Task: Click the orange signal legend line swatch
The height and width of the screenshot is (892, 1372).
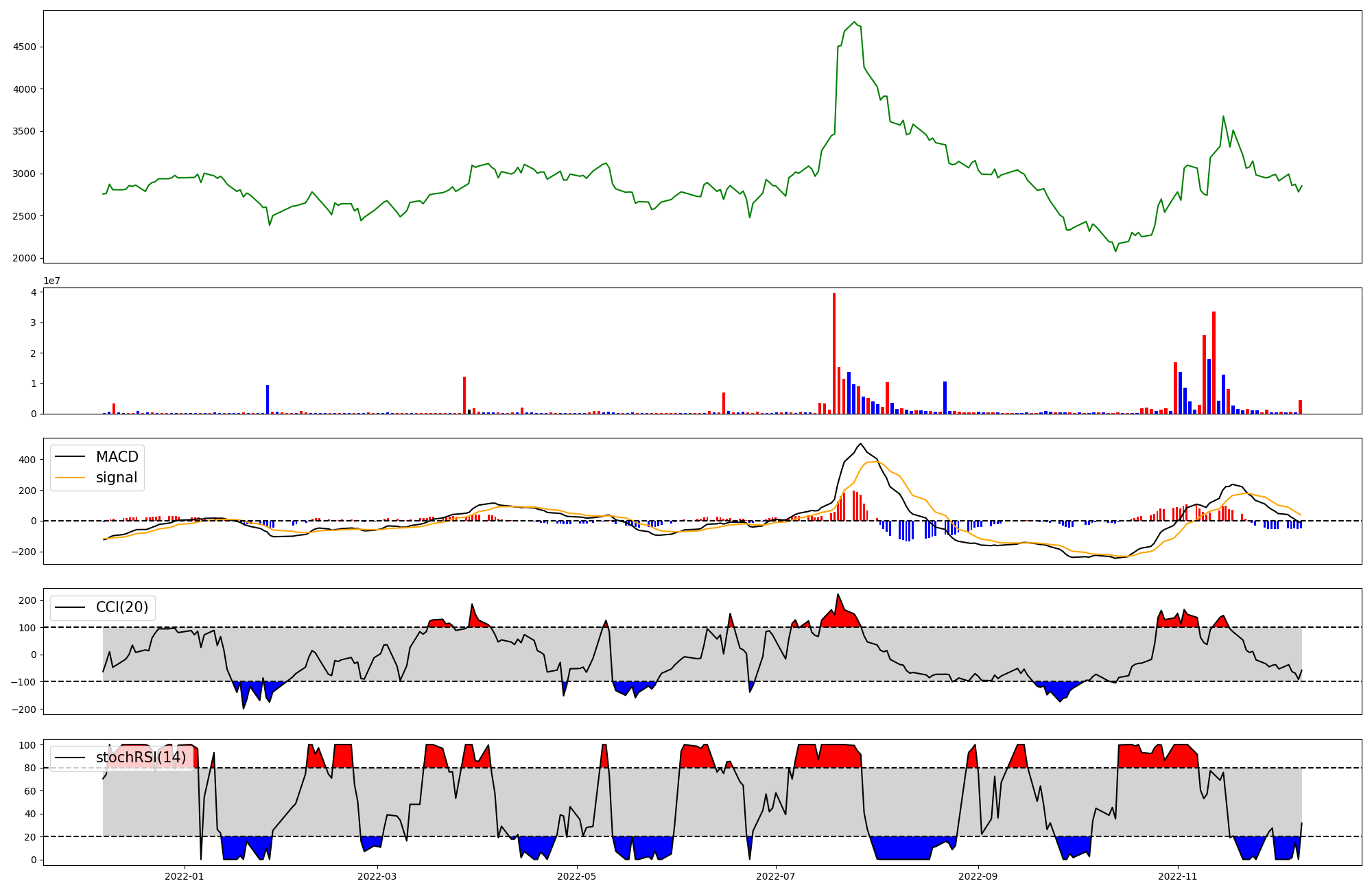Action: tap(71, 478)
